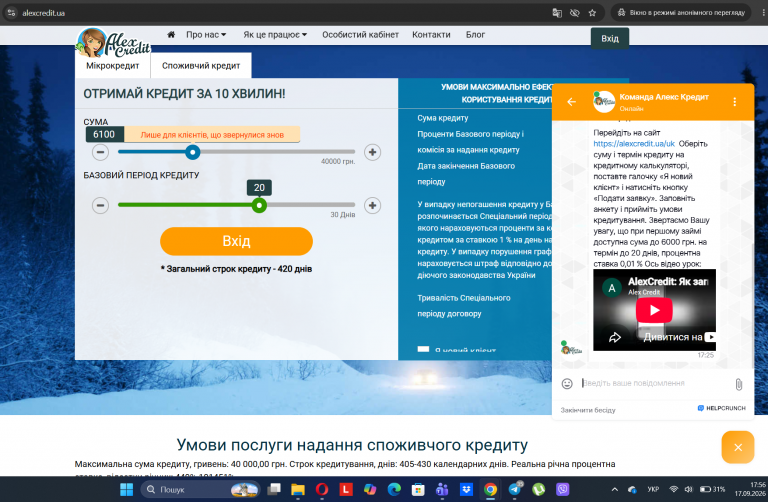Bookmark the page with the star icon
This screenshot has width=768, height=502.
pos(592,13)
